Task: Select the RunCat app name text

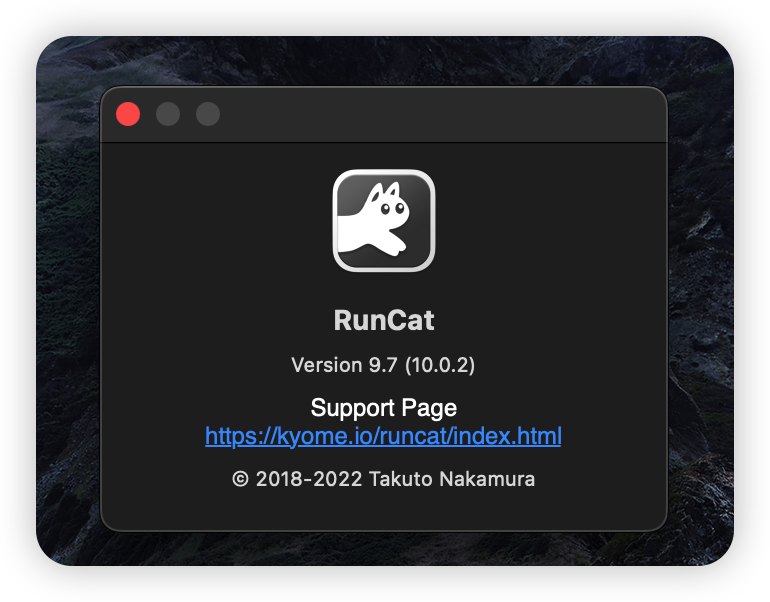Action: pos(384,321)
